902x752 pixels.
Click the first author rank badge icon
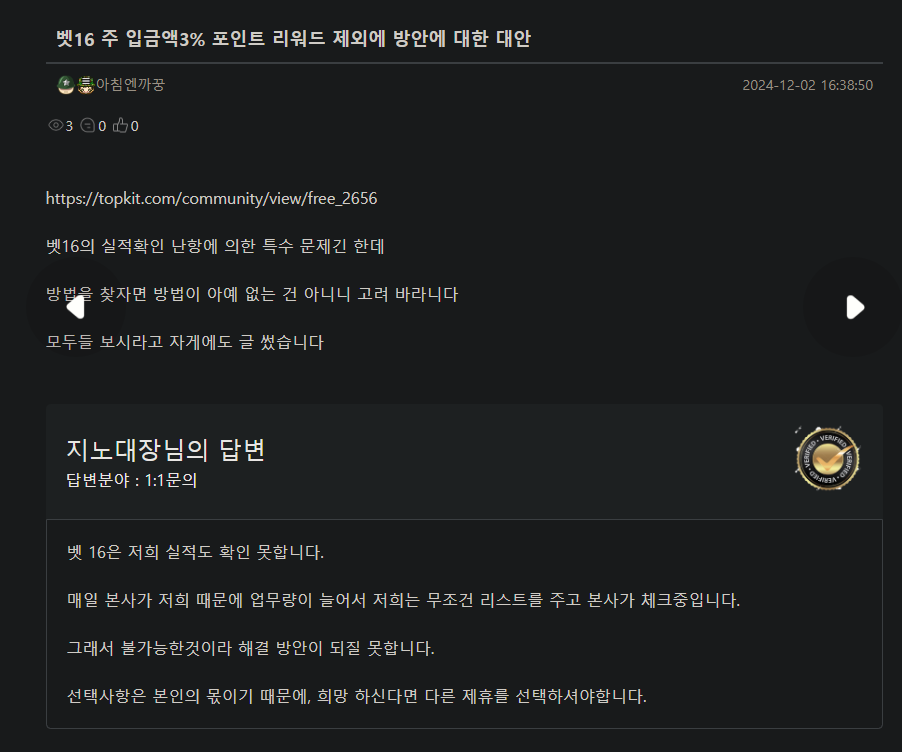point(66,85)
